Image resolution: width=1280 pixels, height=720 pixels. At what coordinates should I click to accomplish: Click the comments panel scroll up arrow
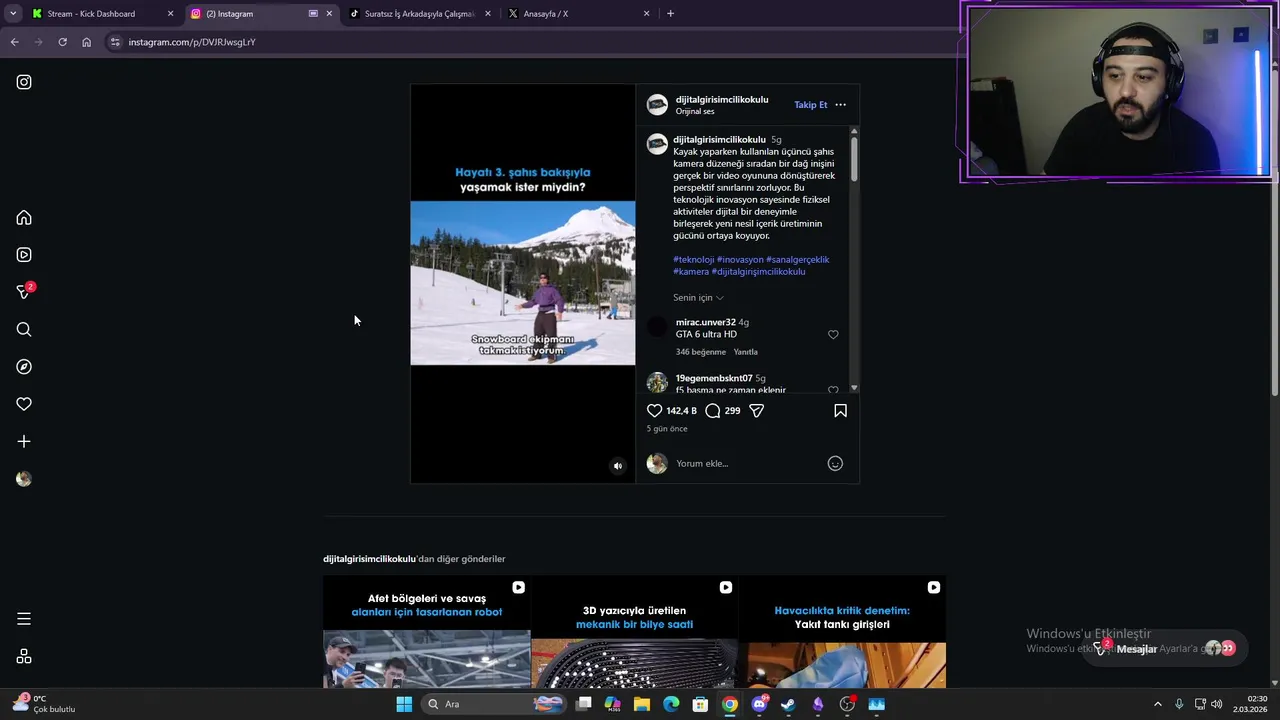coord(854,131)
